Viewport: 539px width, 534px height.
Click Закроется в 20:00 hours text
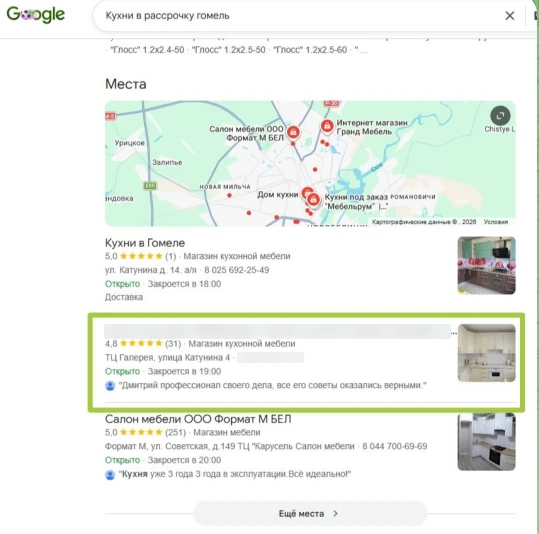[x=184, y=460]
